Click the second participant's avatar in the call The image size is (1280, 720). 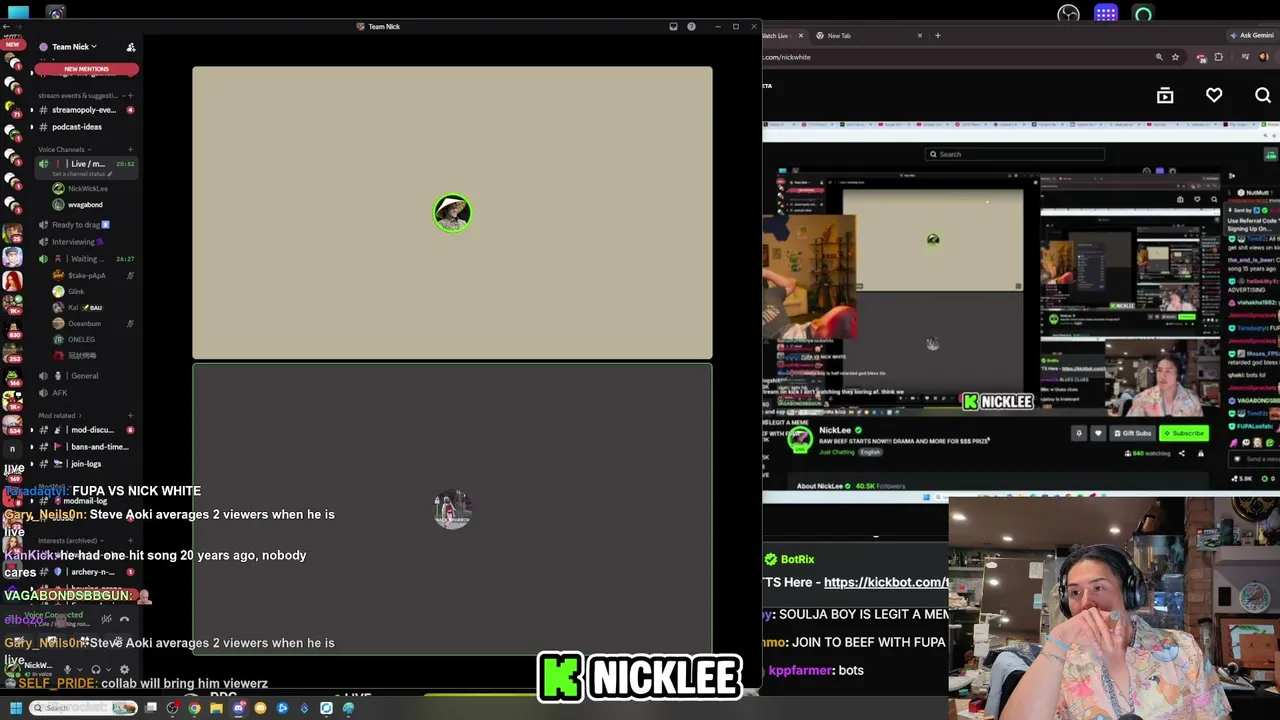(x=453, y=509)
